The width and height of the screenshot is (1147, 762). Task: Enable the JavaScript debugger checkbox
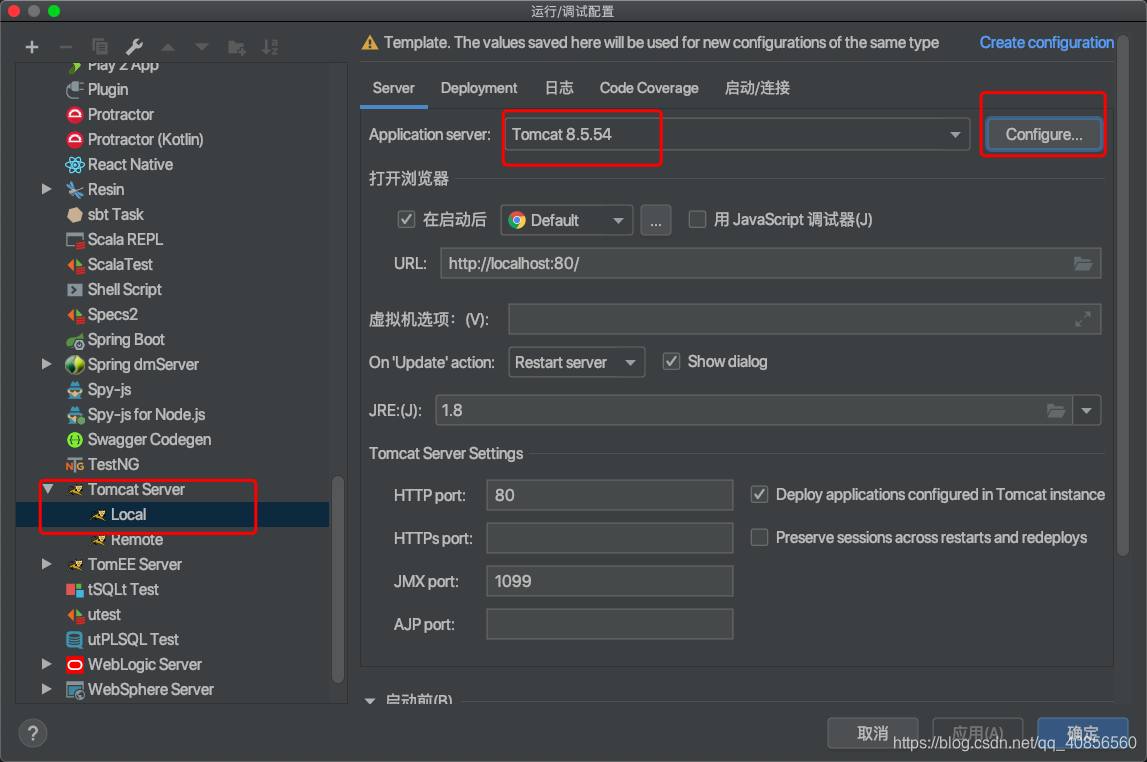[x=697, y=219]
